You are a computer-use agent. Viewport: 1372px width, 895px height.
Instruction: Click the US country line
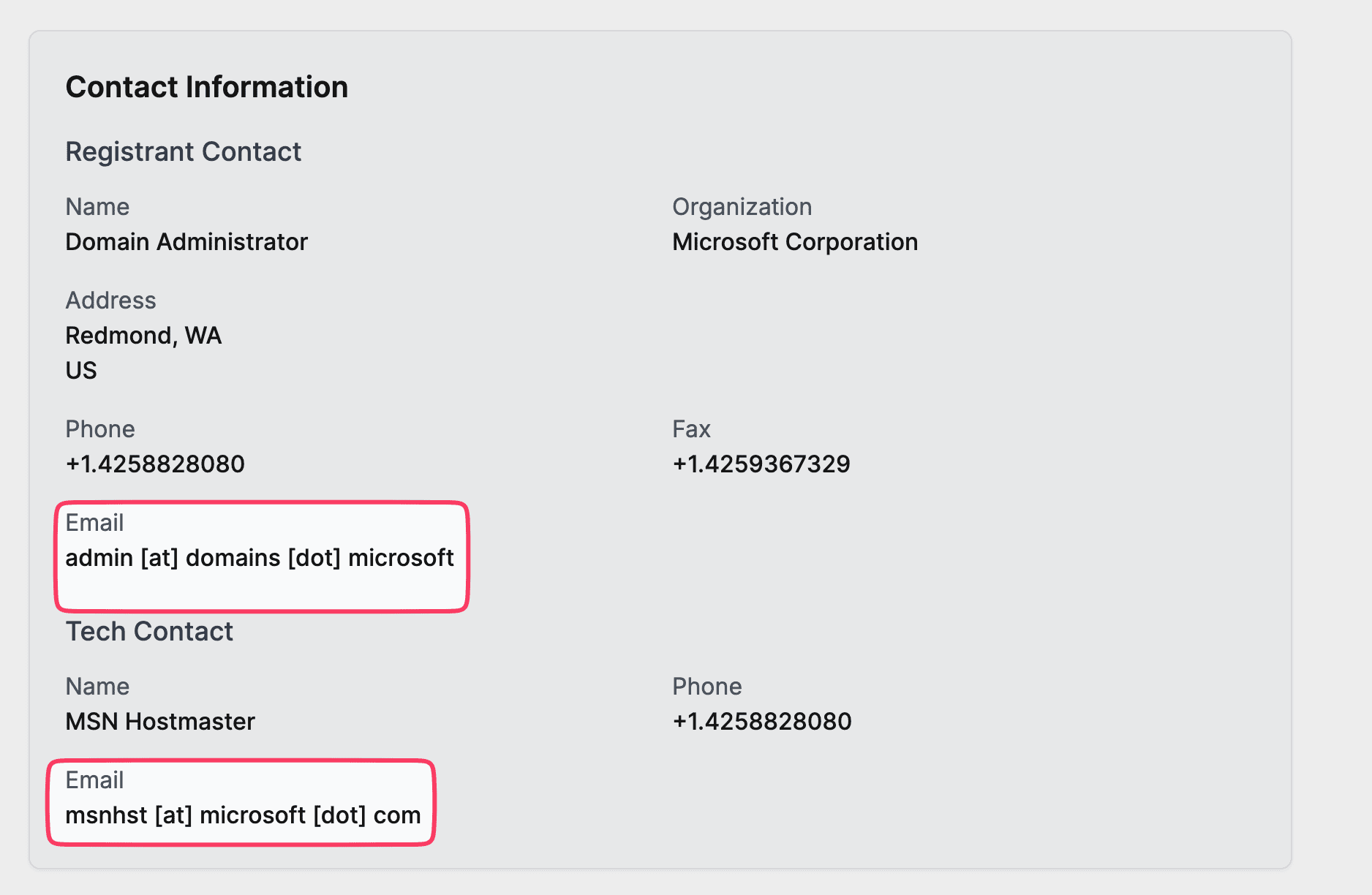81,371
